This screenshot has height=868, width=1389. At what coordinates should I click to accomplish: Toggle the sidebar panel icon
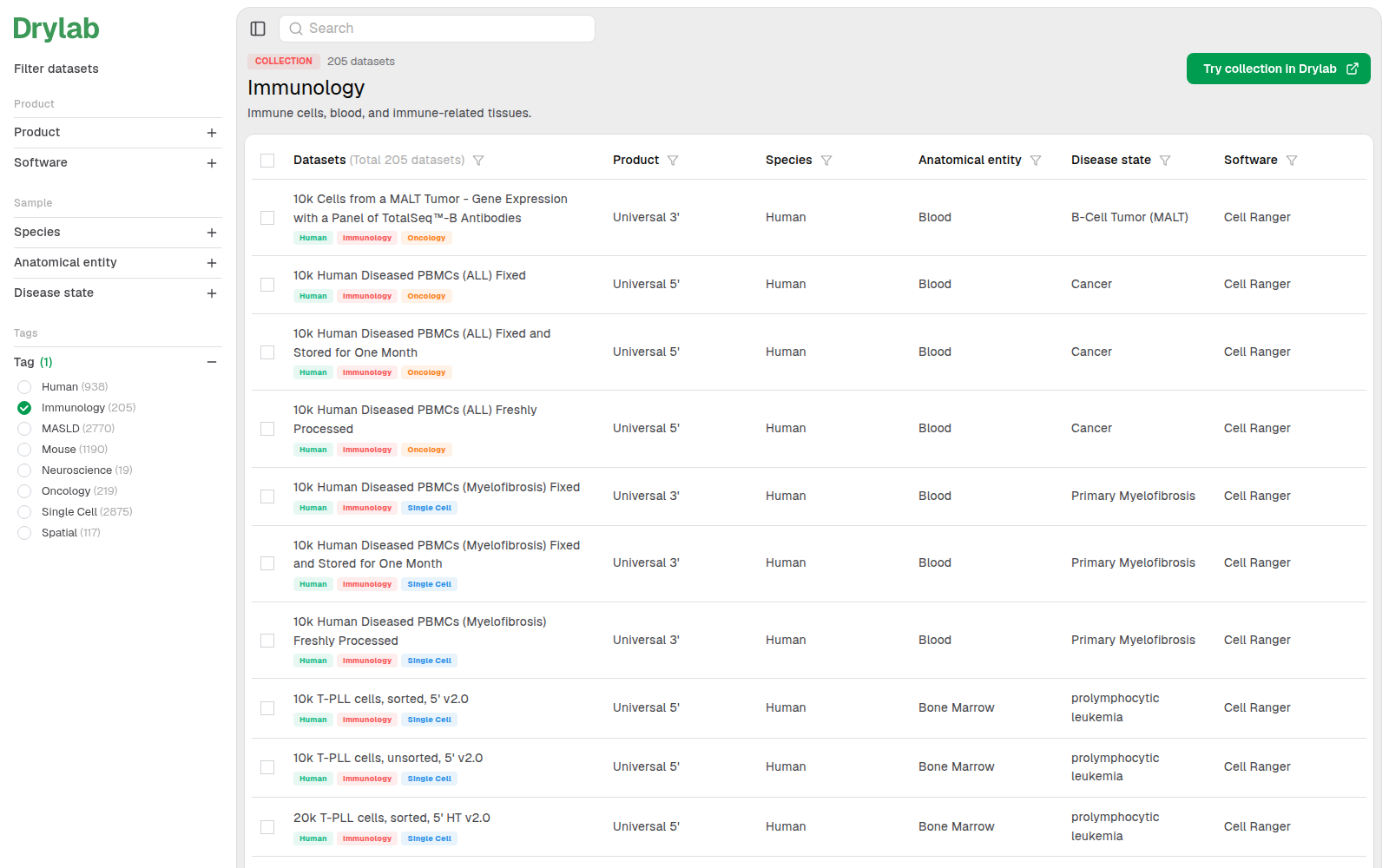[258, 29]
